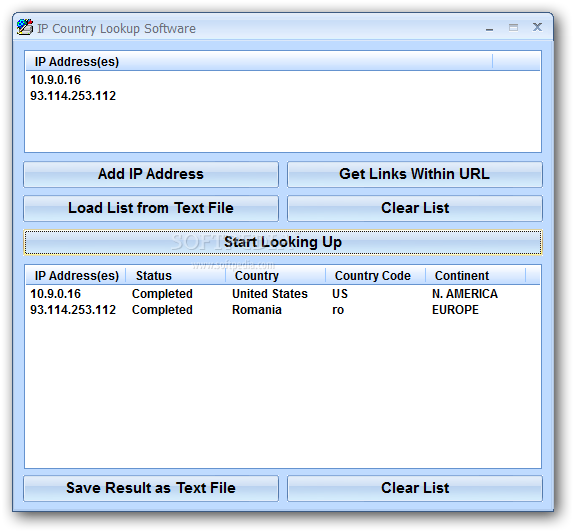Click the US country code cell
The image size is (574, 532).
tap(340, 294)
